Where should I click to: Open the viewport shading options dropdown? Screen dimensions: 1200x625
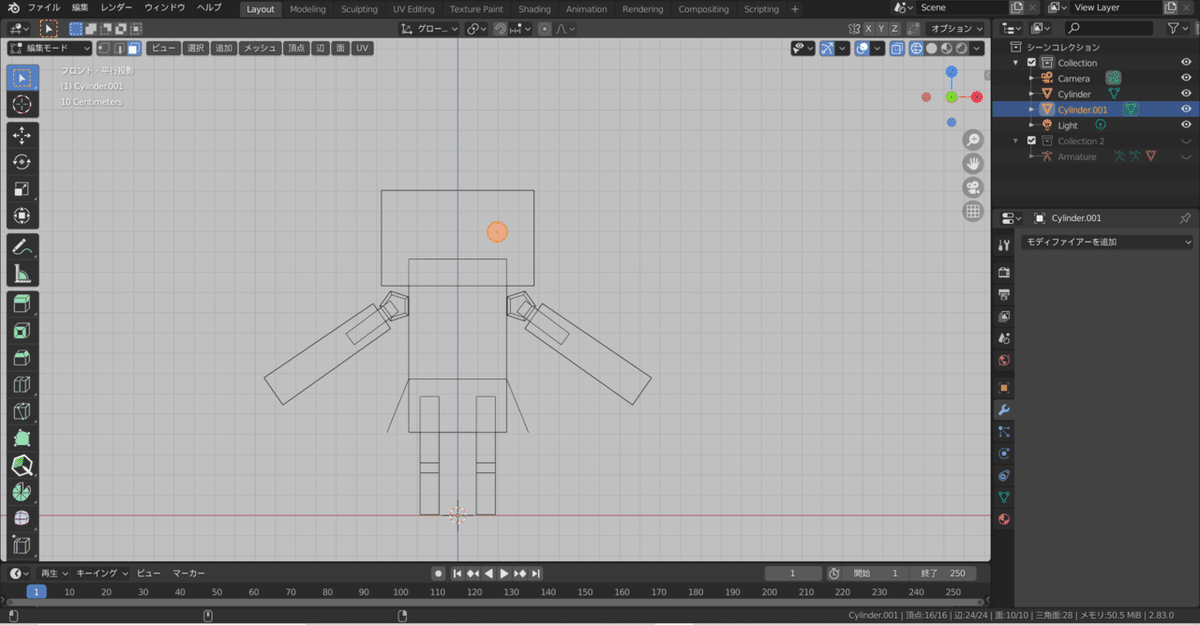coord(978,48)
